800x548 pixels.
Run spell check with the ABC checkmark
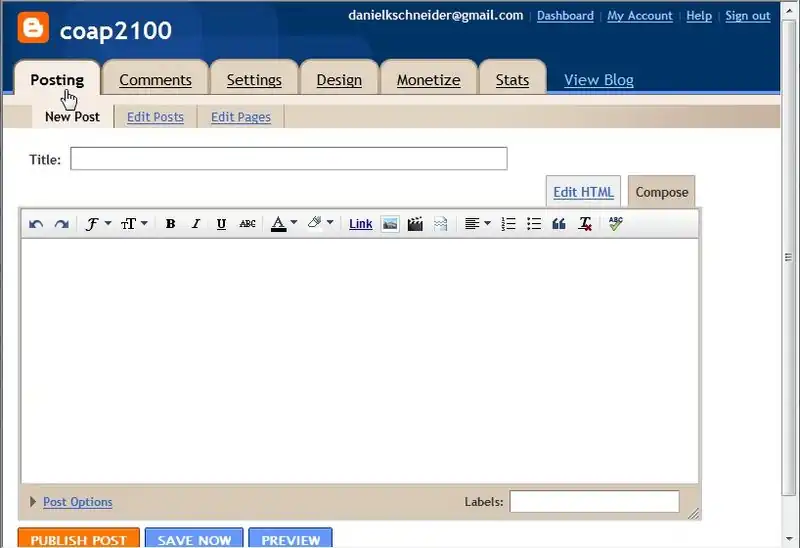(615, 224)
